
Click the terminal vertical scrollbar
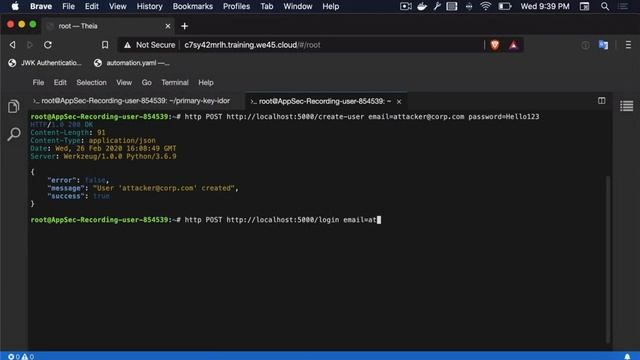(608, 259)
